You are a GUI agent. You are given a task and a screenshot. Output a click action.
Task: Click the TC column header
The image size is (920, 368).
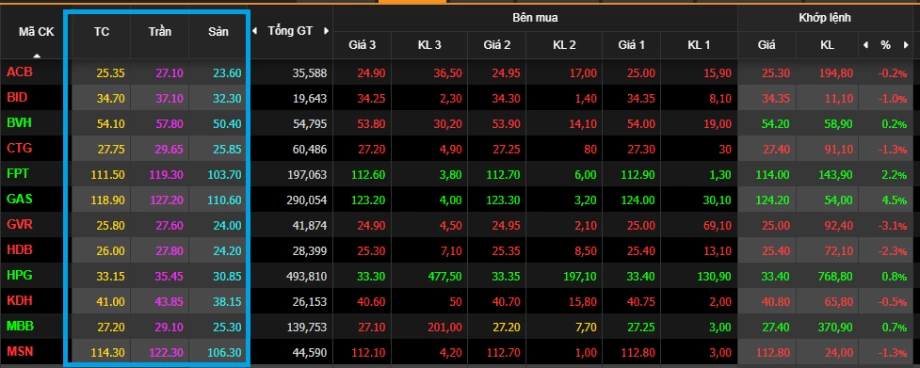(102, 32)
